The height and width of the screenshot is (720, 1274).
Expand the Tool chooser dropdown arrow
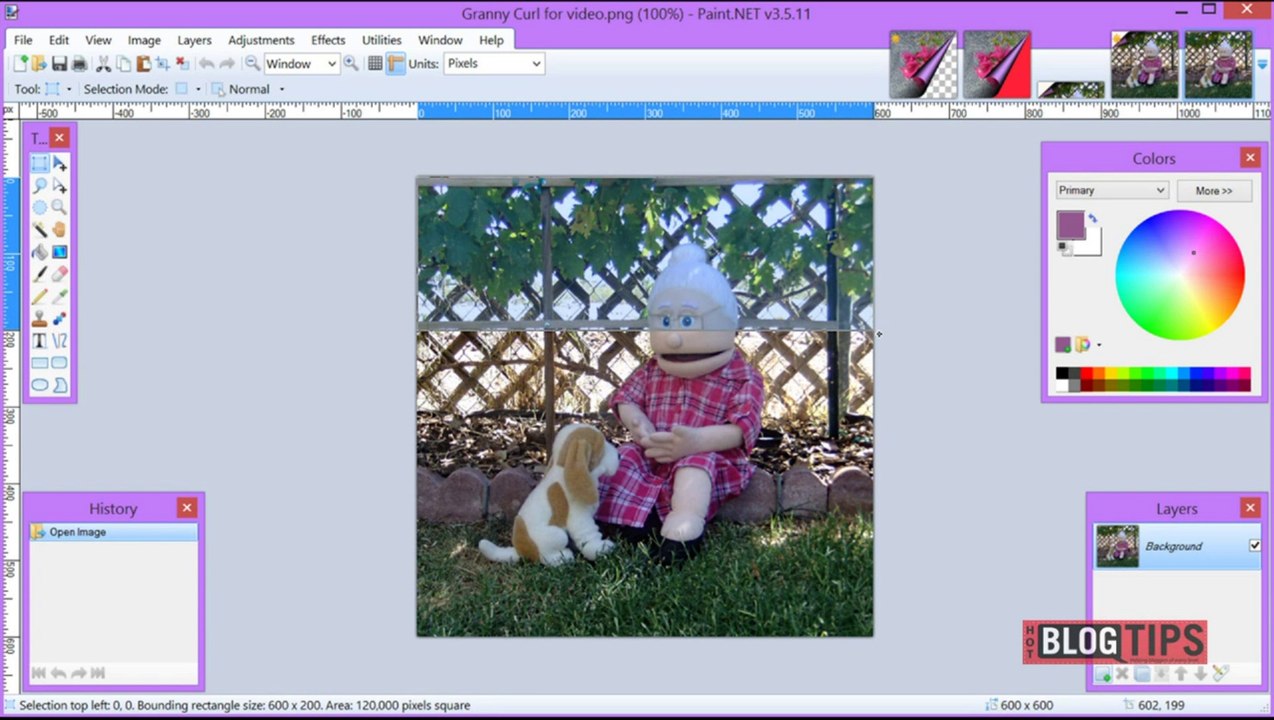coord(69,89)
